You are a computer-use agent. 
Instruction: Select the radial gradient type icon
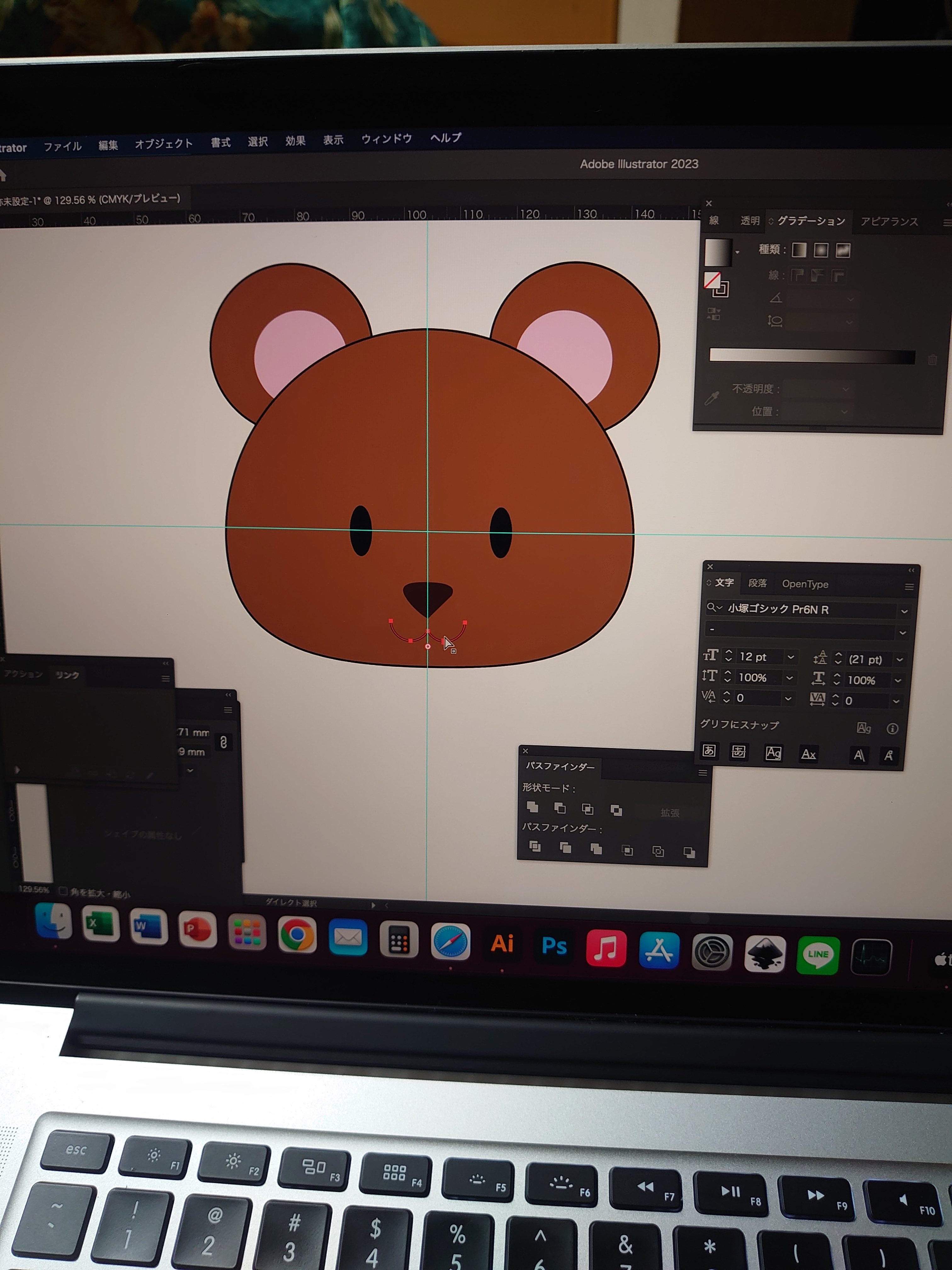[x=821, y=250]
